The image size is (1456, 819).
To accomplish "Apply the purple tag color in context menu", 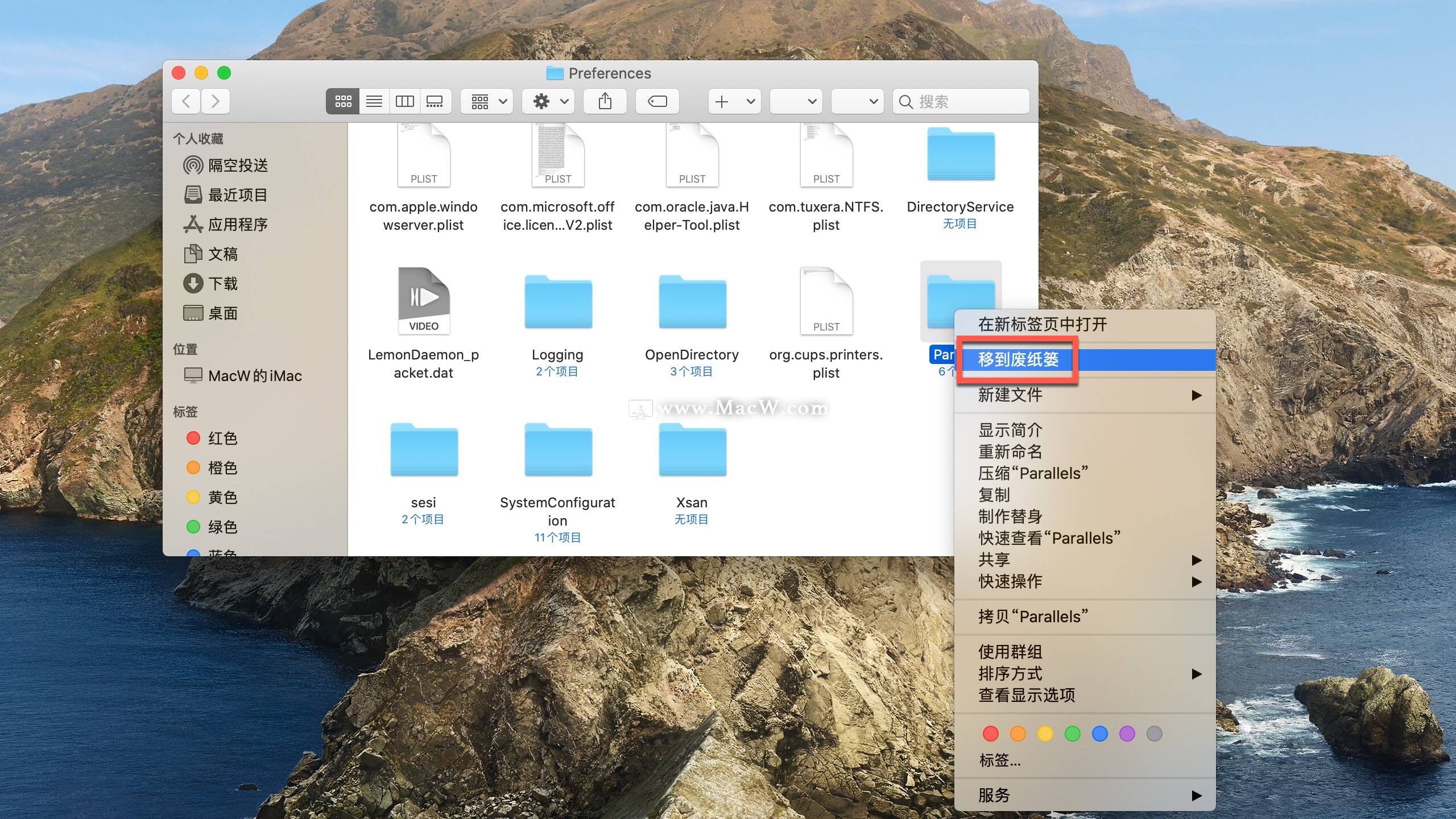I will (1127, 734).
